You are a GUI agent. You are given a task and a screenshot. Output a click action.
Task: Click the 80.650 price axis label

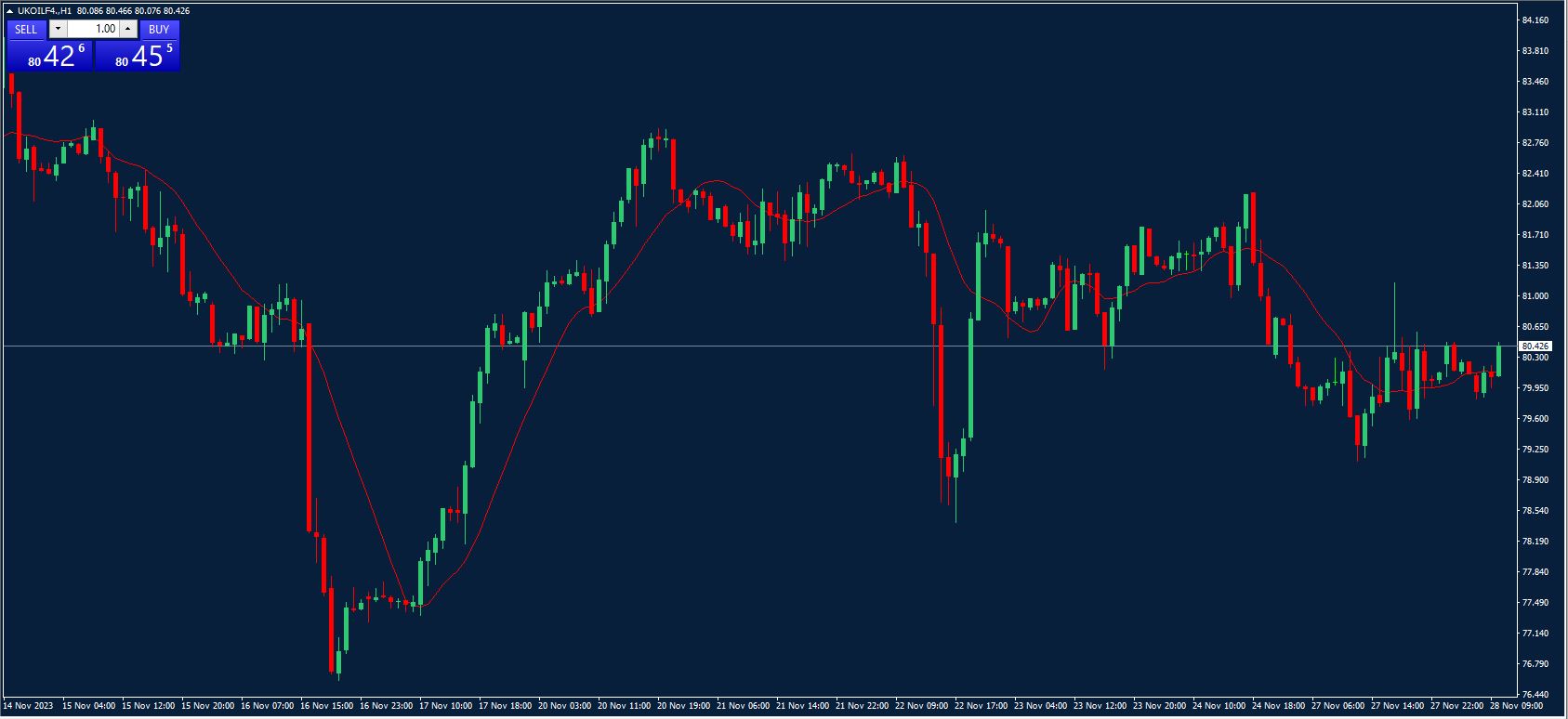pos(1535,327)
